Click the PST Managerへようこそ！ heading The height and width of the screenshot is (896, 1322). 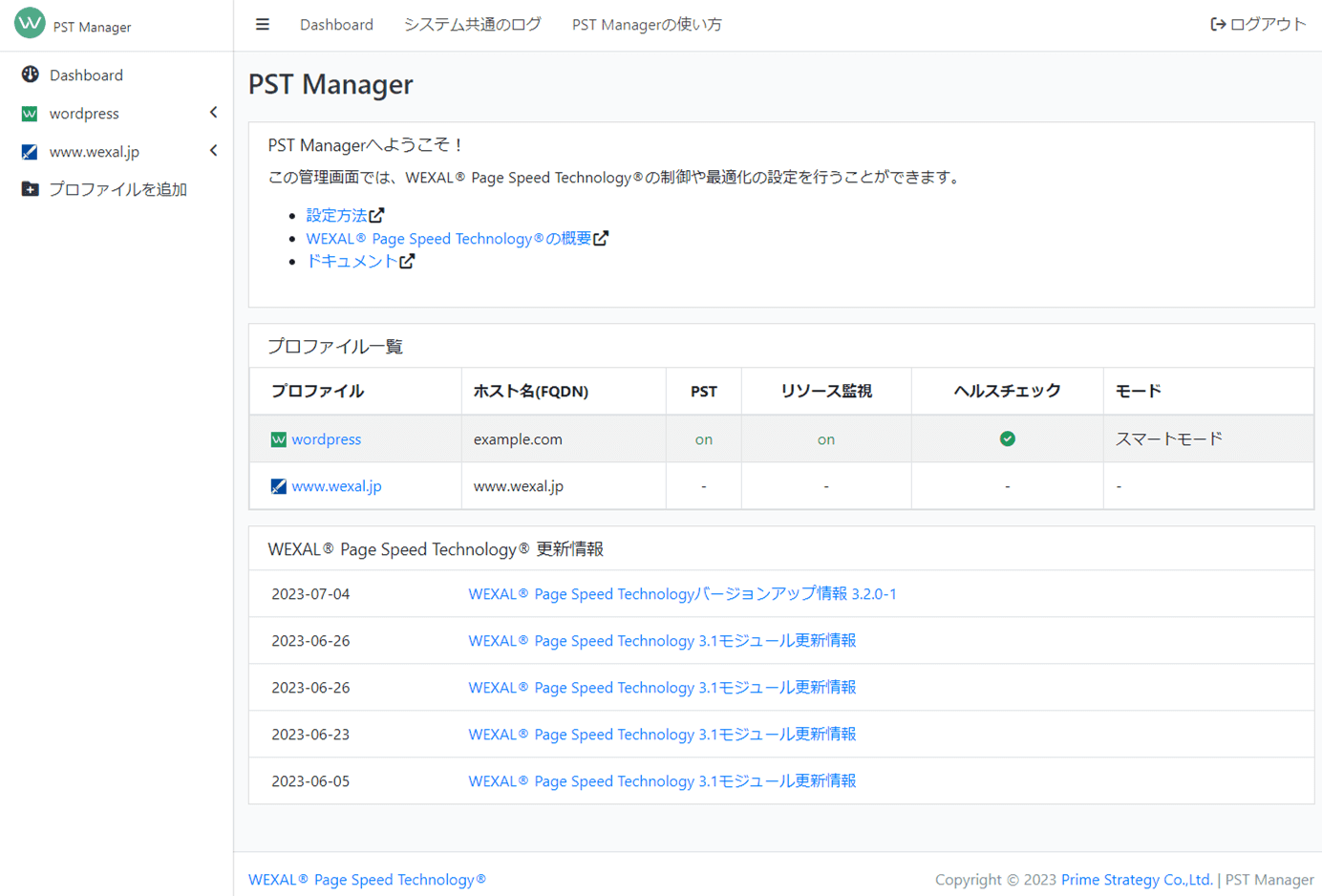click(367, 145)
